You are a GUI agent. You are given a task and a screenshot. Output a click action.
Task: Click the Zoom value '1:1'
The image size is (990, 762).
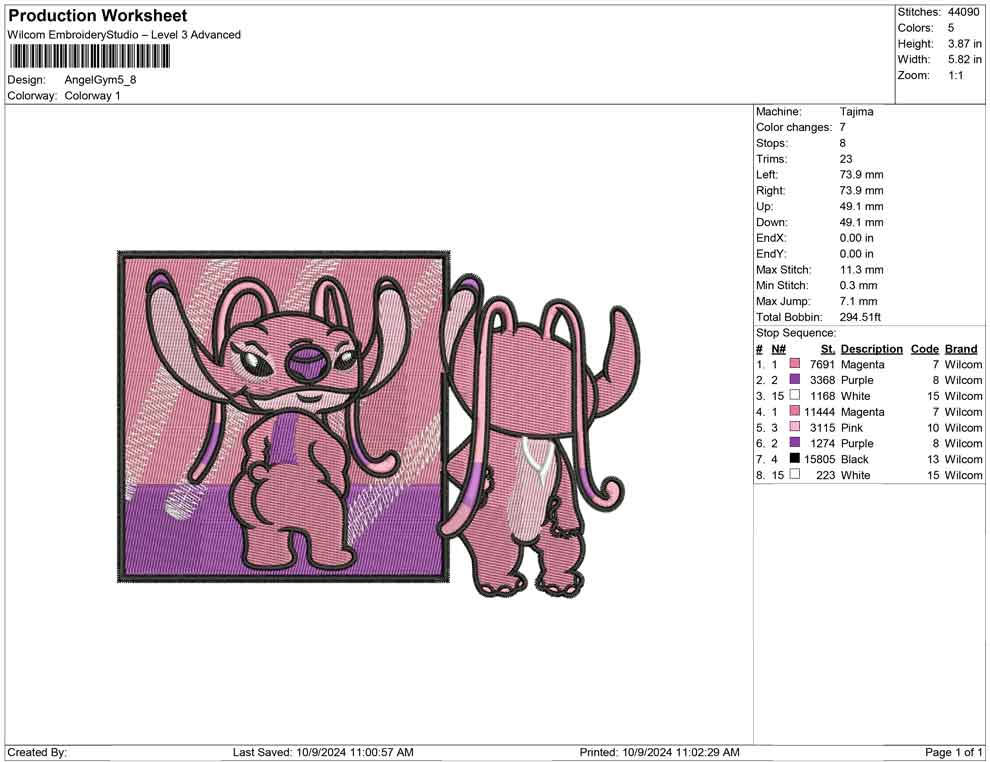point(956,75)
